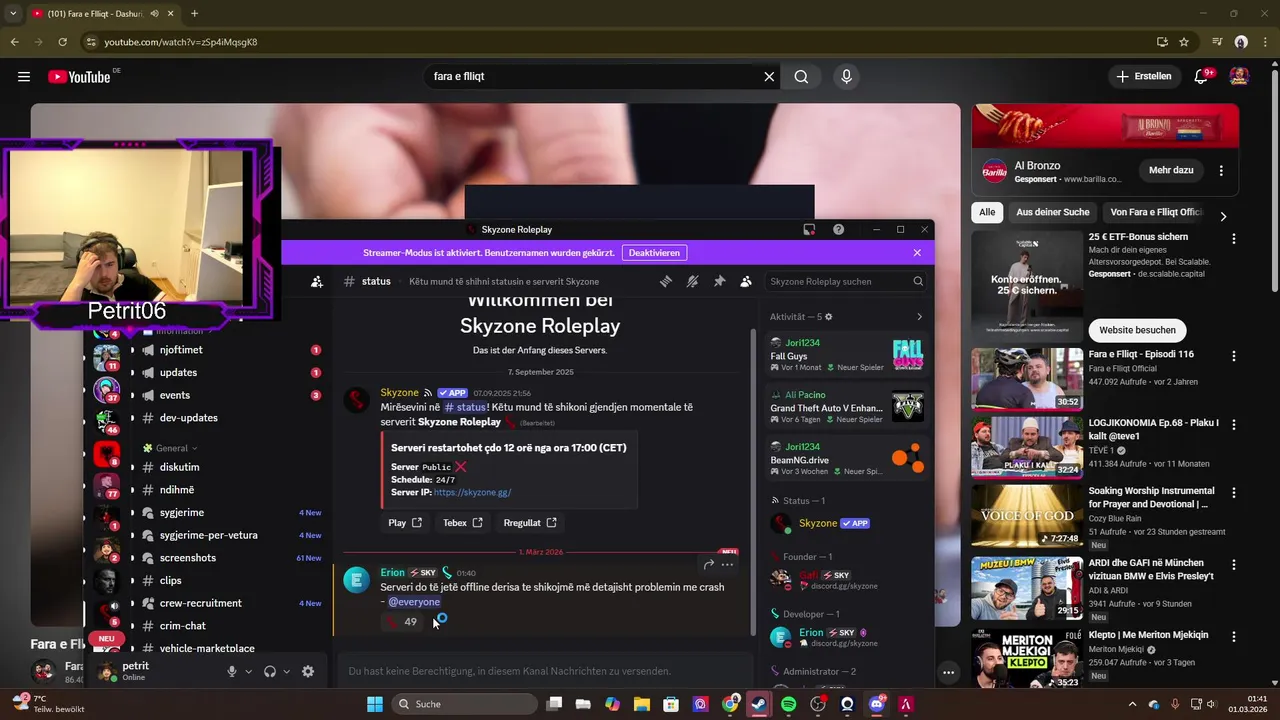Viewport: 1280px width, 720px height.
Task: Open the sygjerime forum channel
Action: click(231, 513)
